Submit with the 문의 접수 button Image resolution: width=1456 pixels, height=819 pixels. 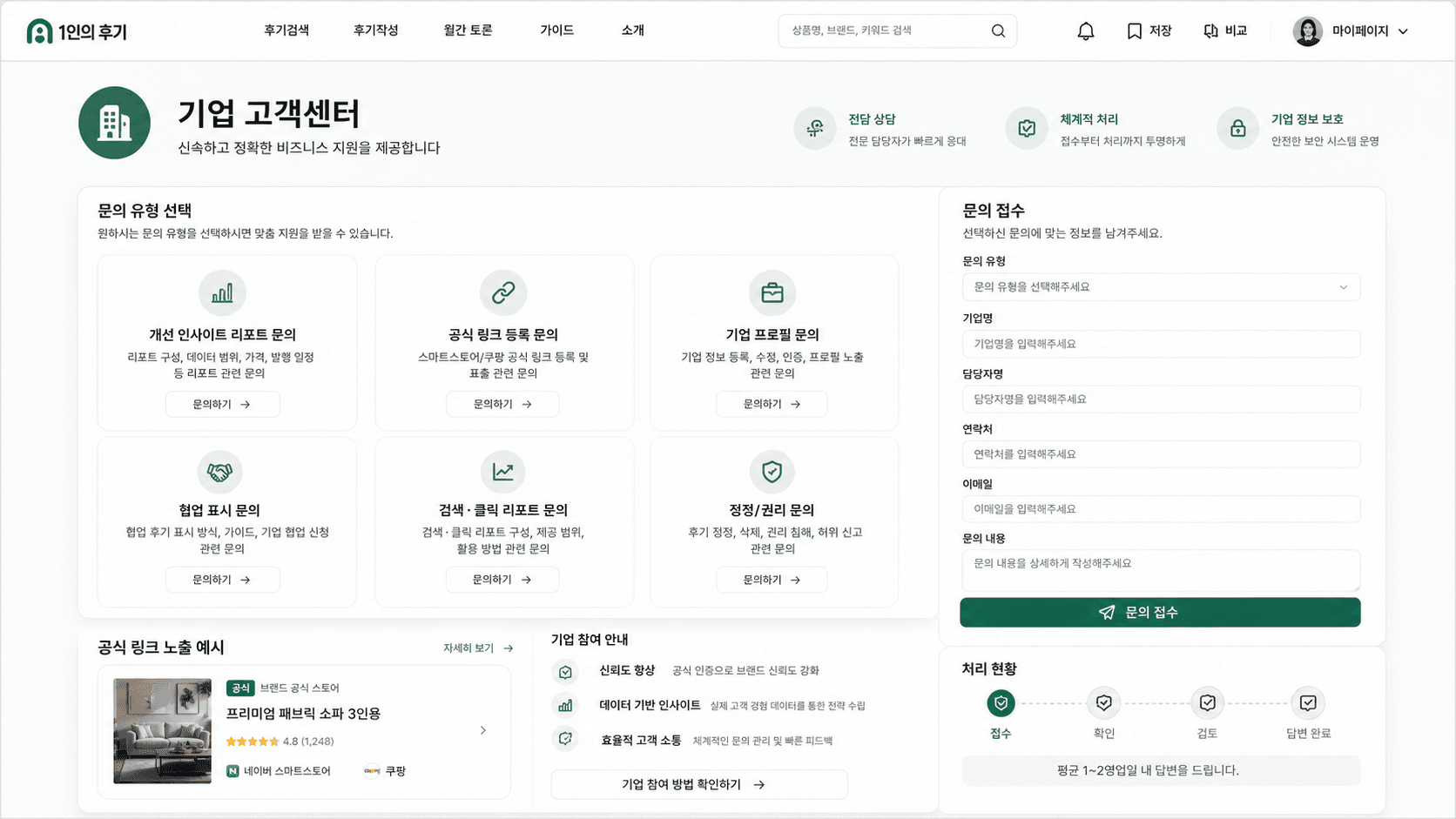click(1160, 613)
